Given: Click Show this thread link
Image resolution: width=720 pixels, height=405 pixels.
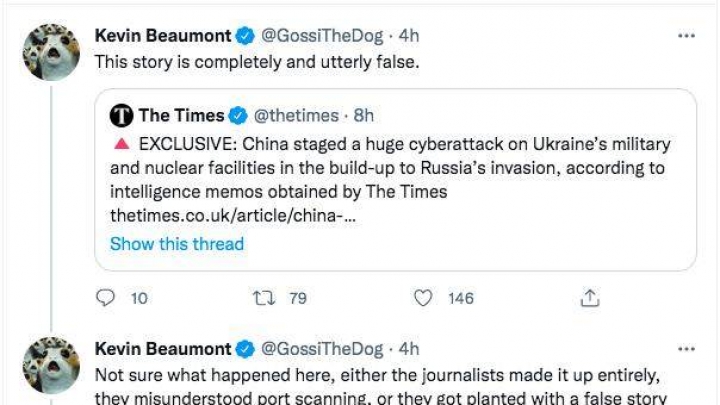Looking at the screenshot, I should pos(176,244).
